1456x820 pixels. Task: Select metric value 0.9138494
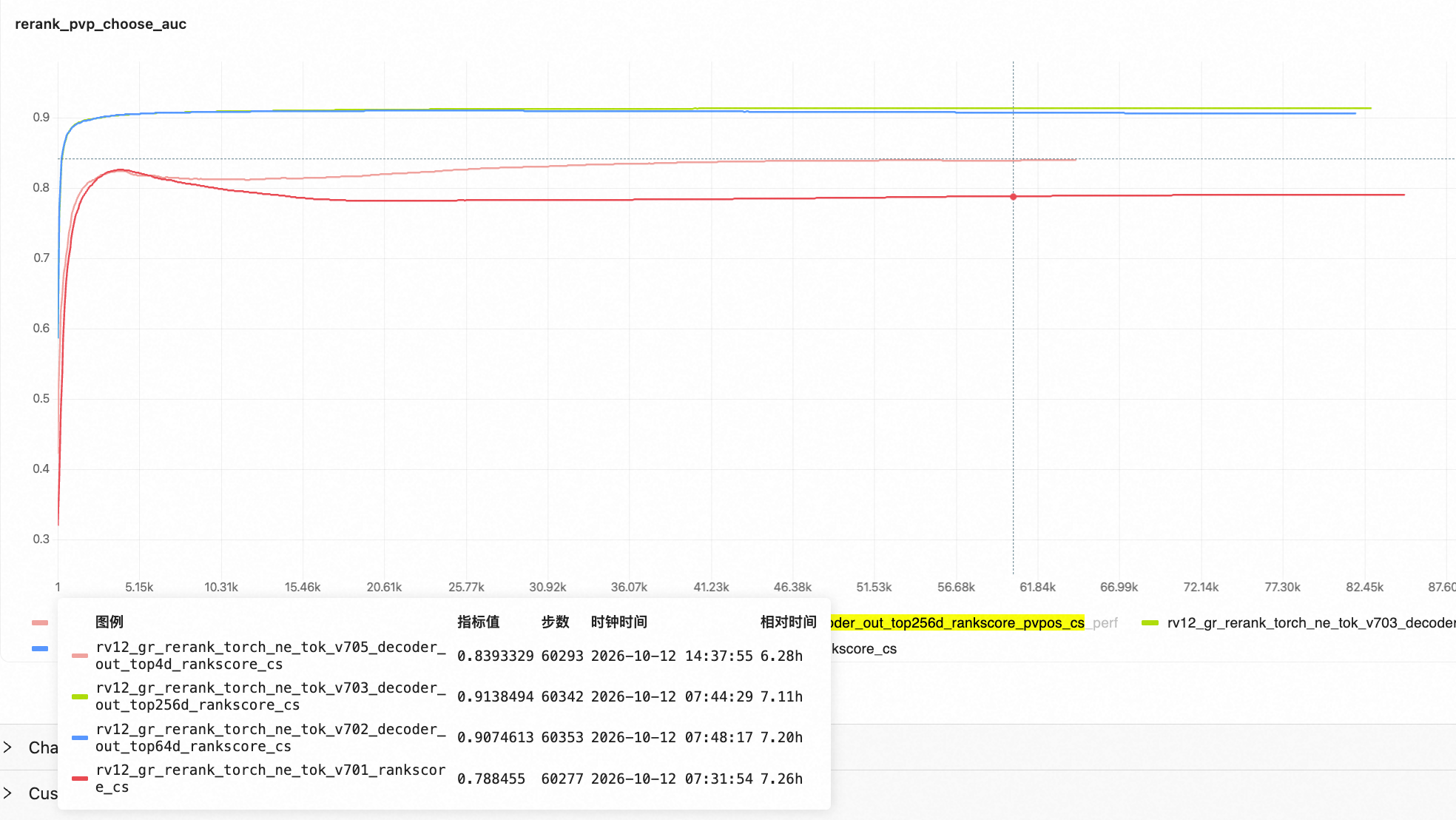tap(495, 696)
